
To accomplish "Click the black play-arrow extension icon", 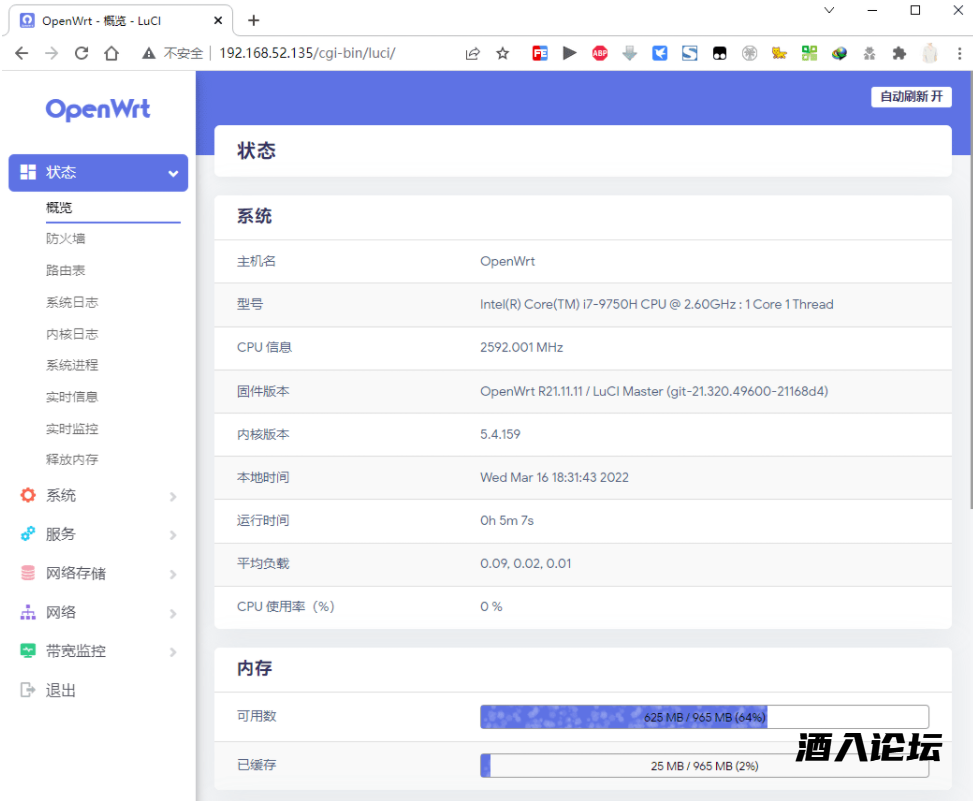I will [570, 53].
